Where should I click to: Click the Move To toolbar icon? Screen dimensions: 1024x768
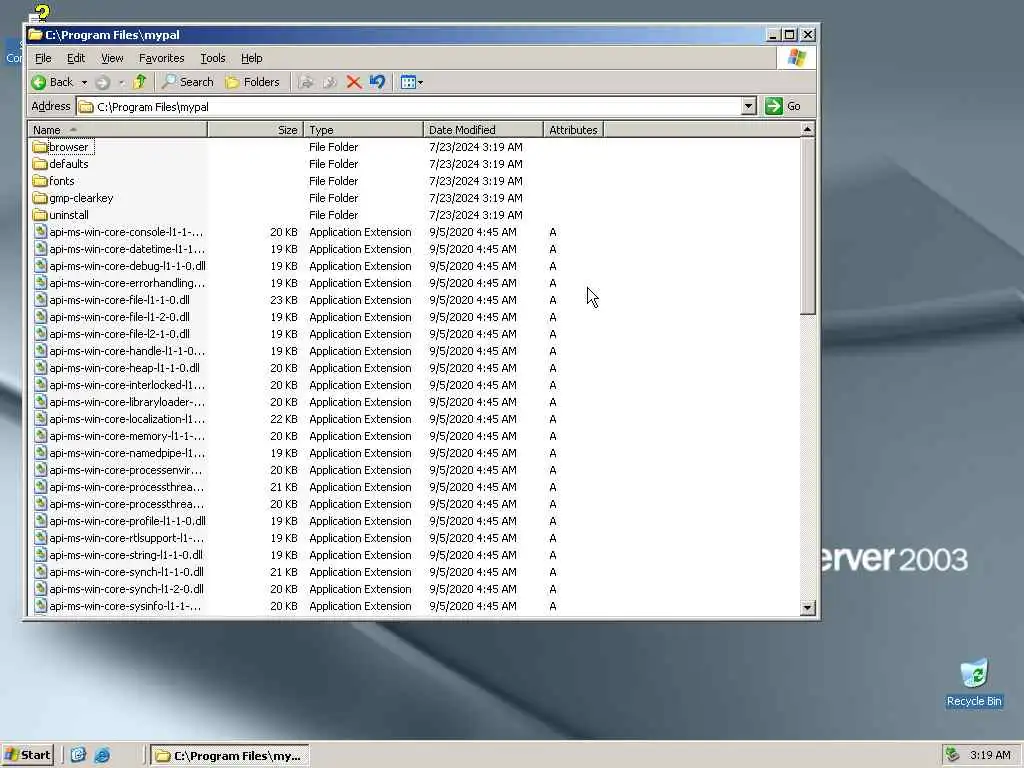[306, 82]
